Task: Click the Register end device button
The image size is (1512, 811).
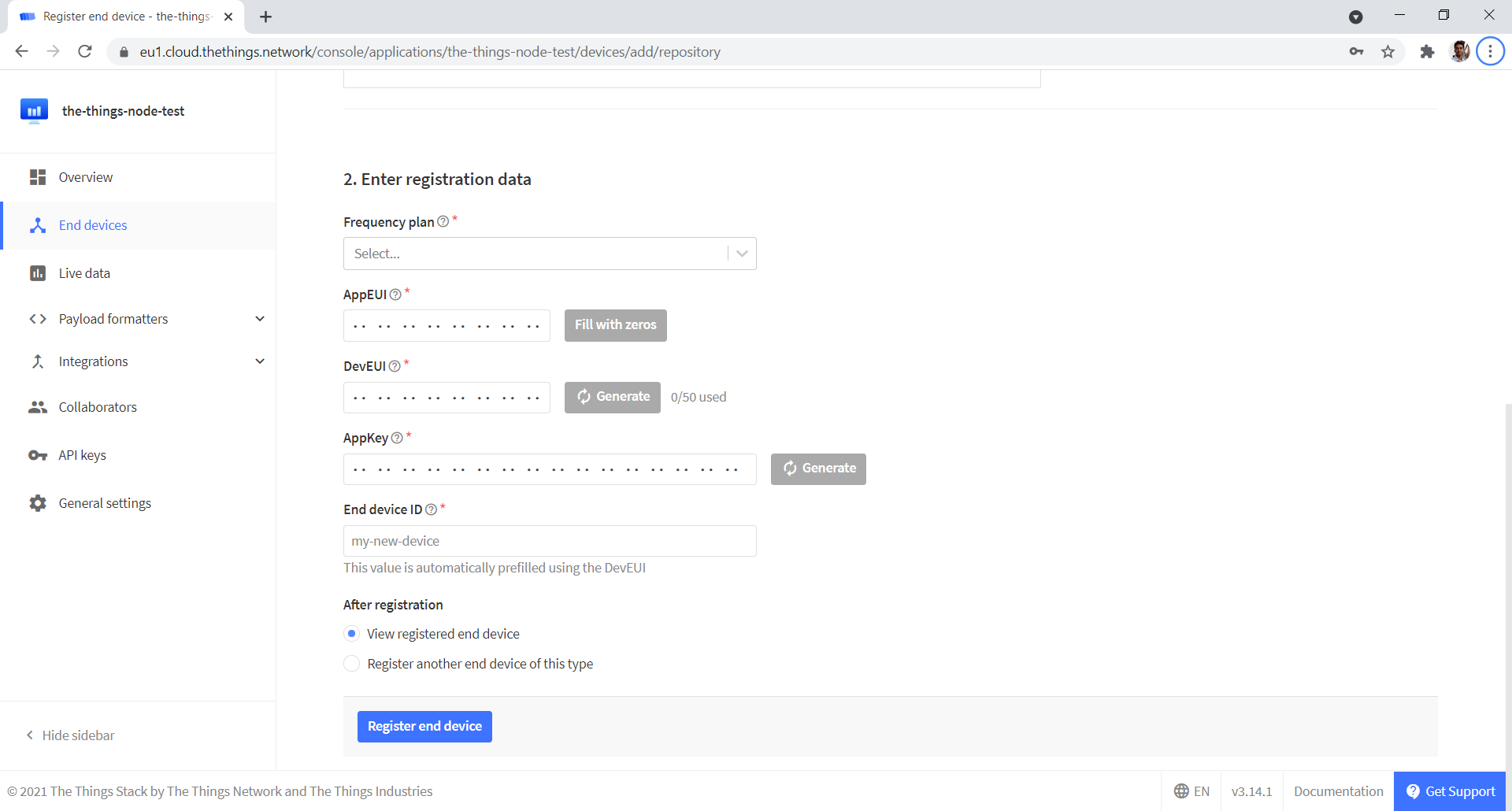Action: (x=424, y=726)
